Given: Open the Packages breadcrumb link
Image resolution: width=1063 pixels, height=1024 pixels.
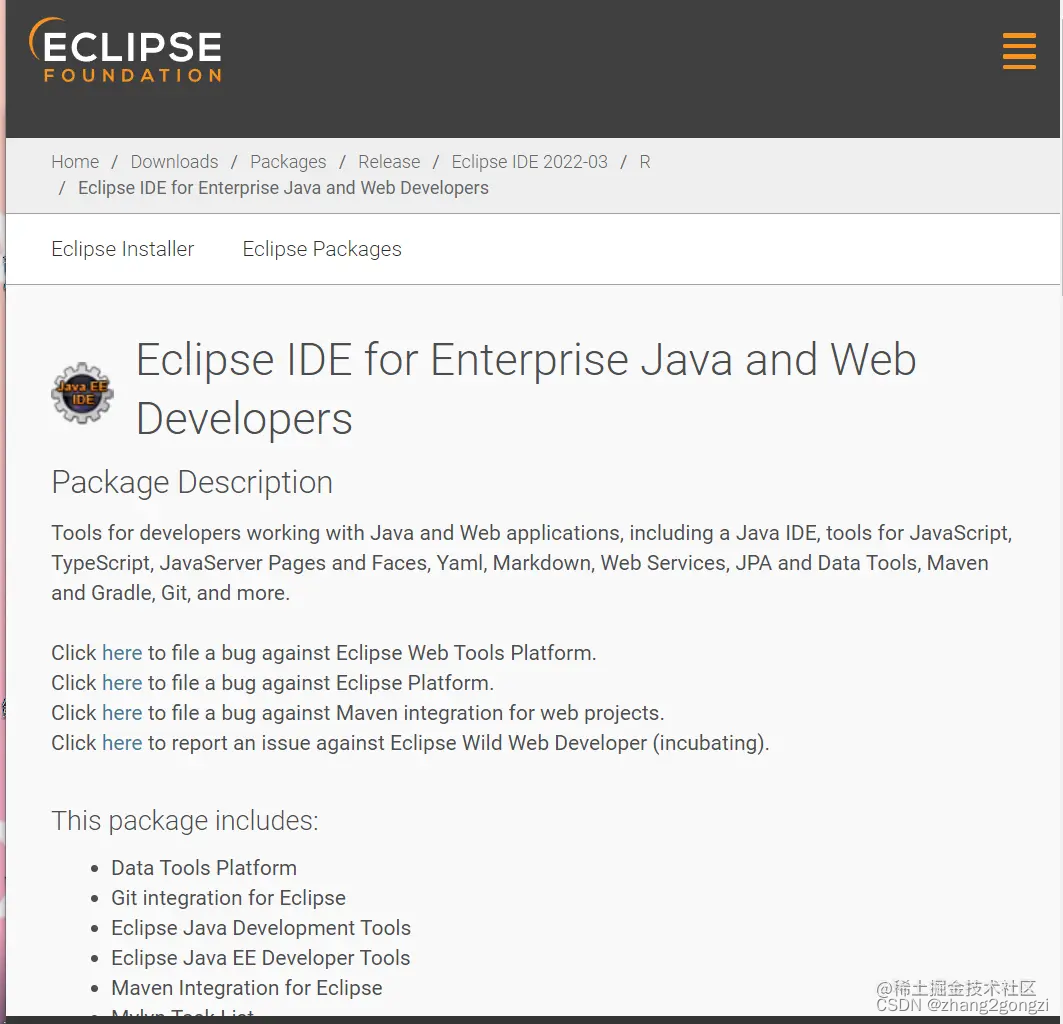Looking at the screenshot, I should click(x=288, y=161).
